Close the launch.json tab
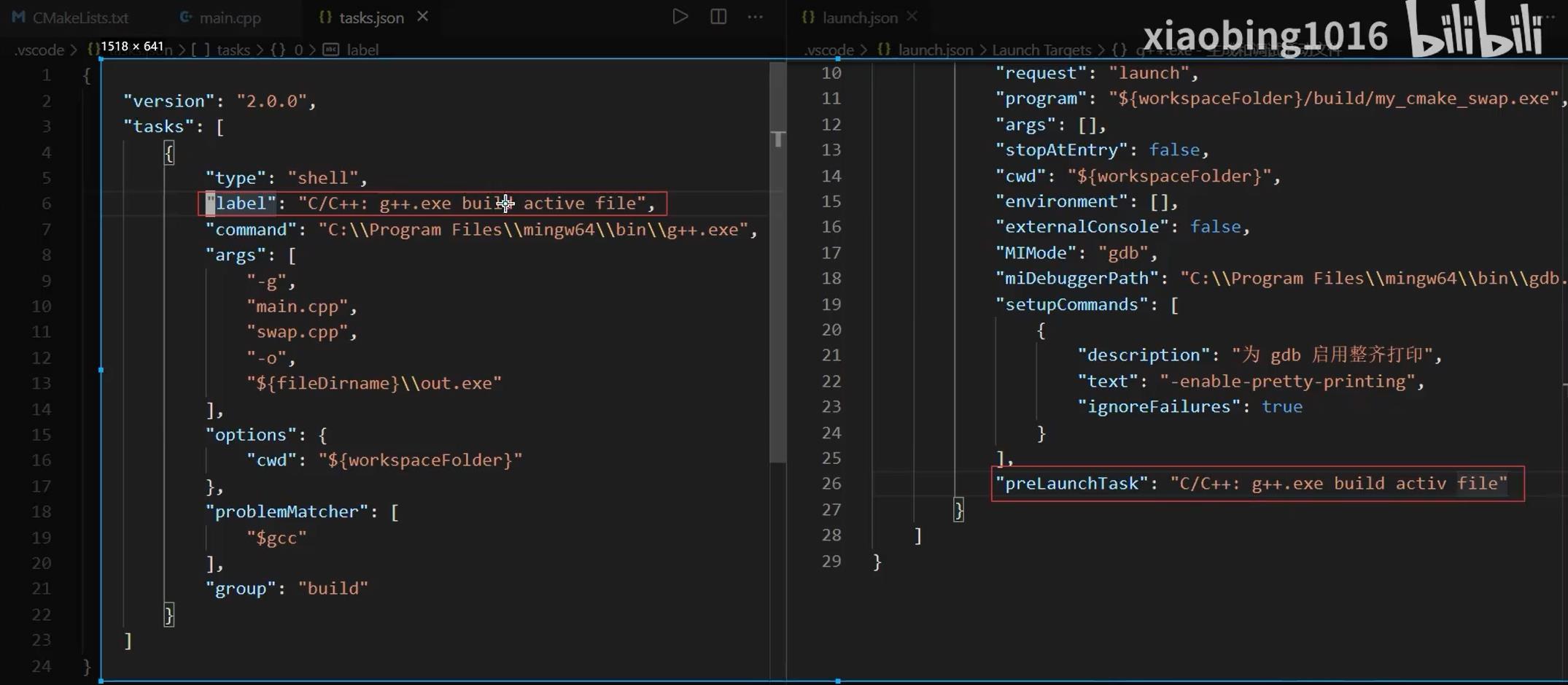The image size is (1568, 685). tap(912, 16)
